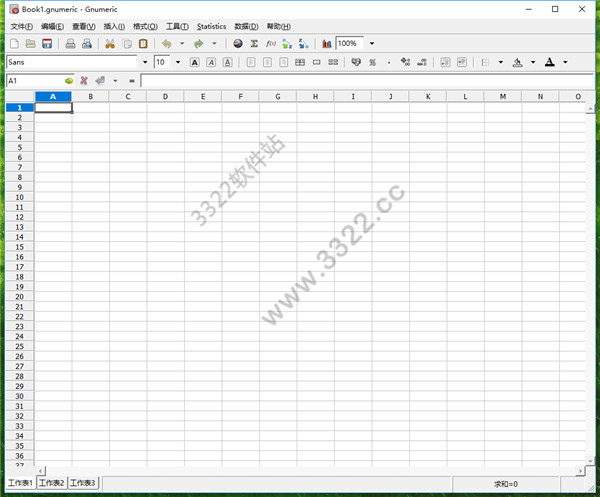Split merged cells icon
The height and width of the screenshot is (497, 600).
click(333, 62)
